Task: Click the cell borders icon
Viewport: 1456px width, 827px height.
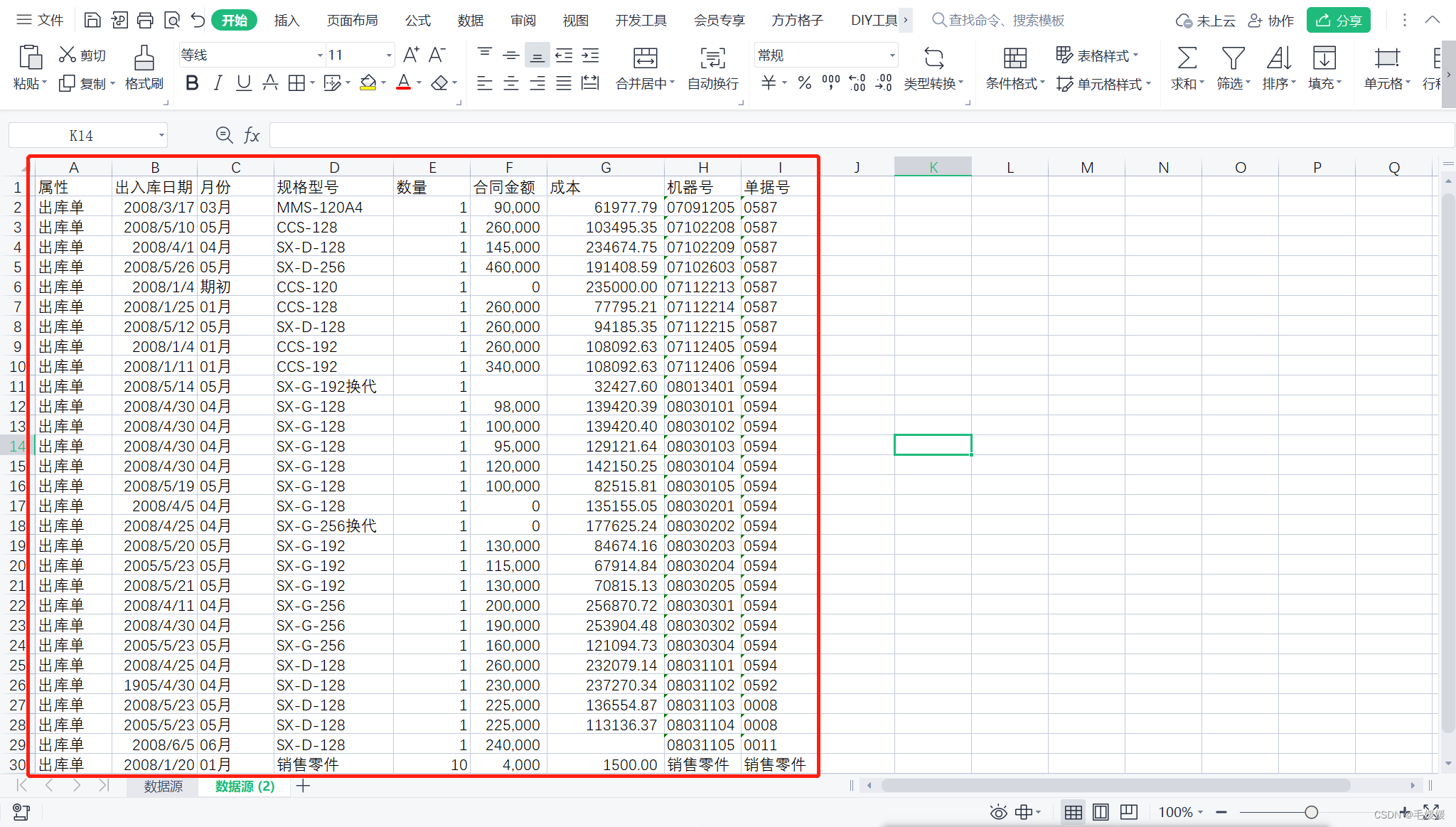Action: pos(296,83)
